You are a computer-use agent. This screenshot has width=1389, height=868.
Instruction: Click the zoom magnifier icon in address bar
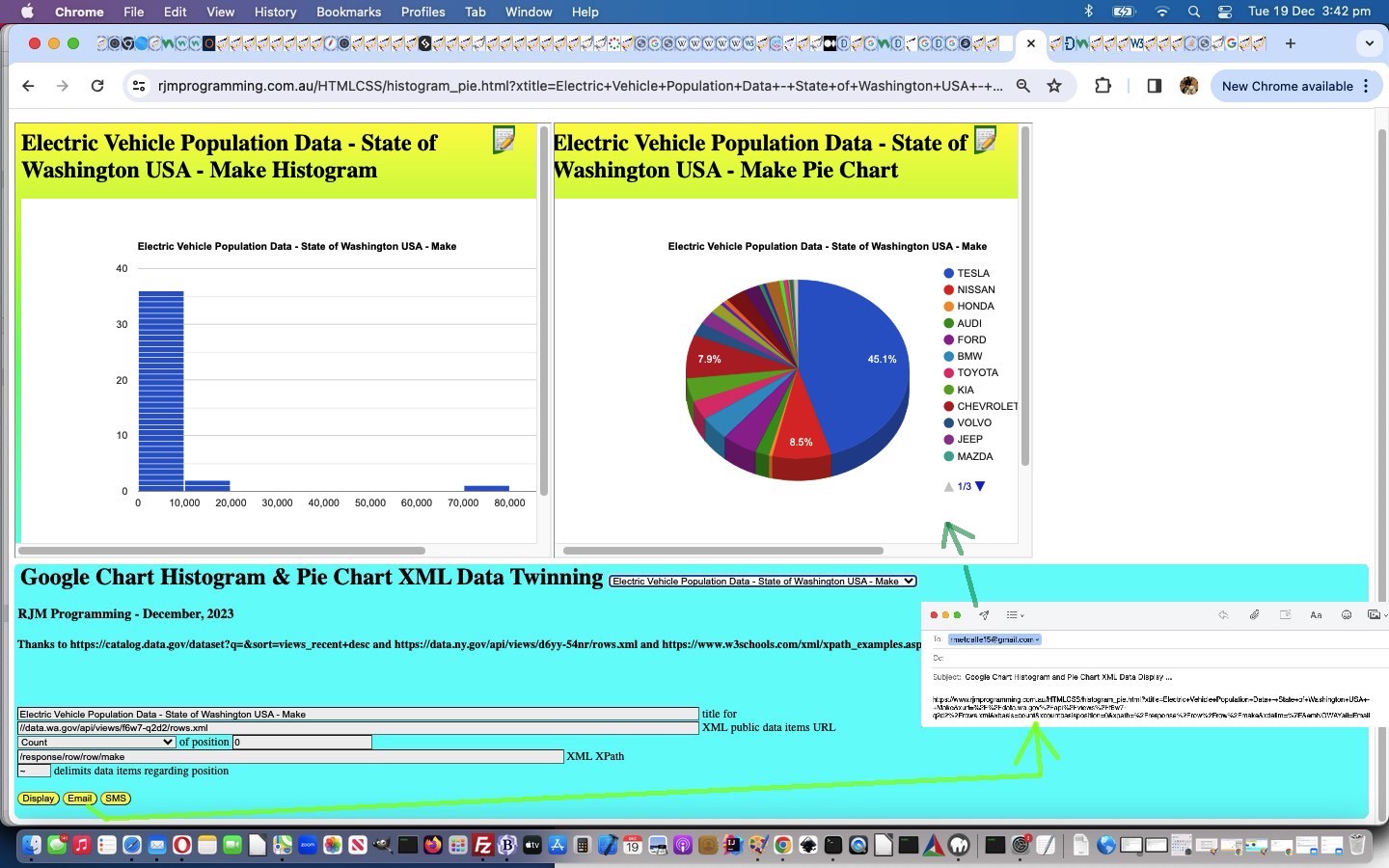pyautogui.click(x=1023, y=86)
